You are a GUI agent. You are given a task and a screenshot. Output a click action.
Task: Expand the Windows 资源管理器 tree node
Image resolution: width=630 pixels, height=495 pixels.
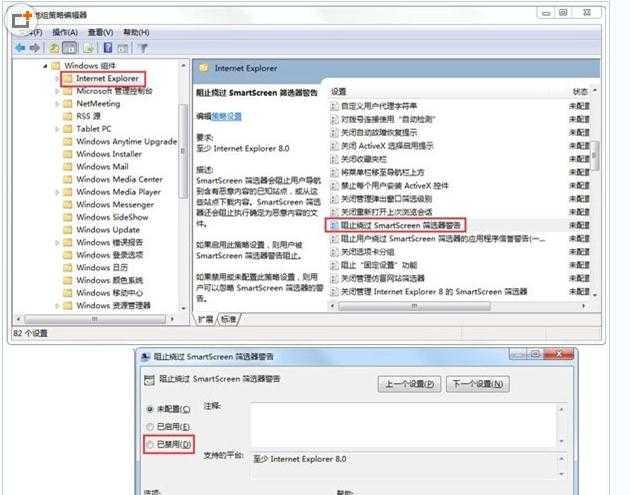pos(57,306)
